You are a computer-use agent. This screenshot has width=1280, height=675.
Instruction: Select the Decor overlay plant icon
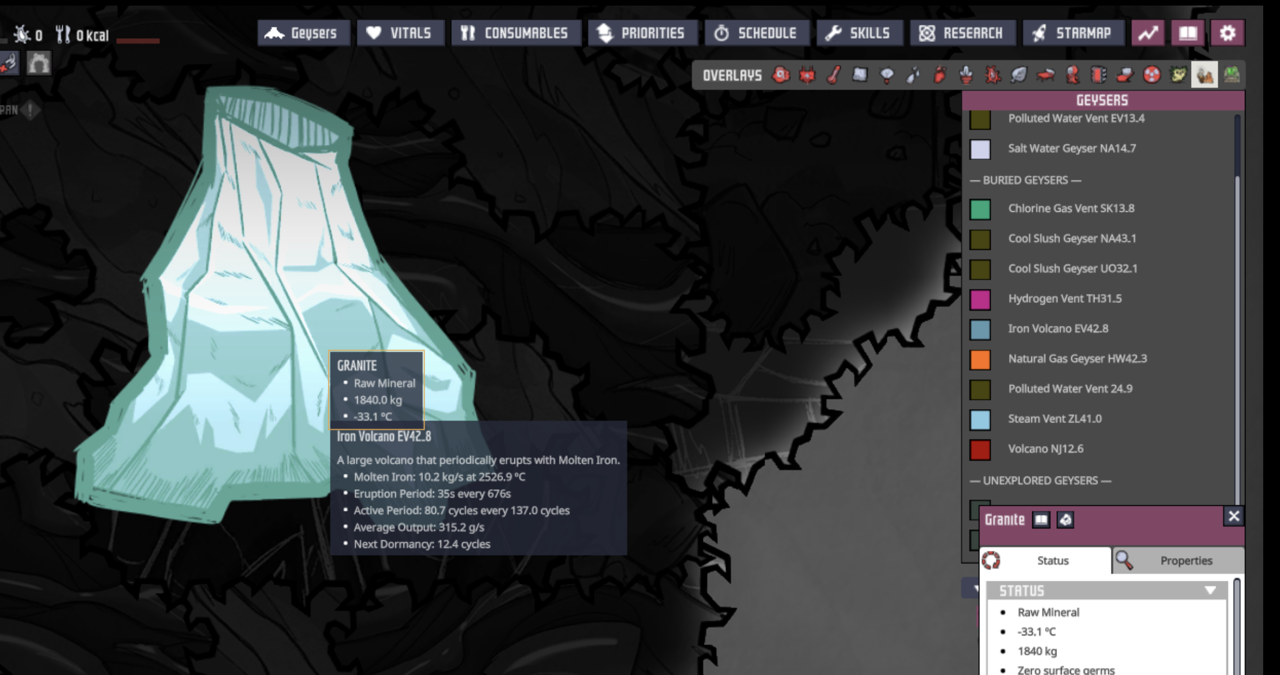(x=966, y=75)
